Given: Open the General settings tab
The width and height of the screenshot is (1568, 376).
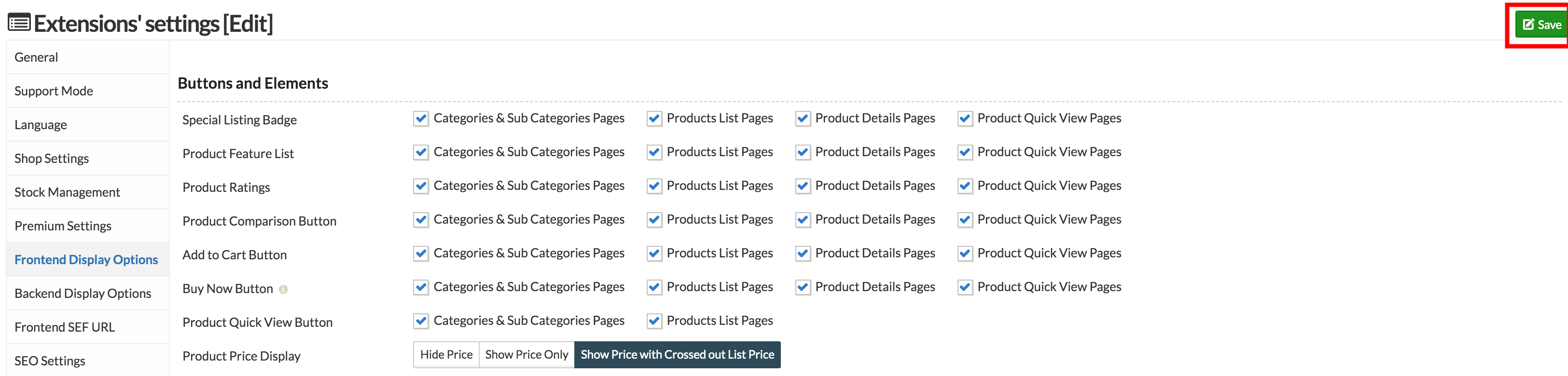Looking at the screenshot, I should tap(37, 57).
